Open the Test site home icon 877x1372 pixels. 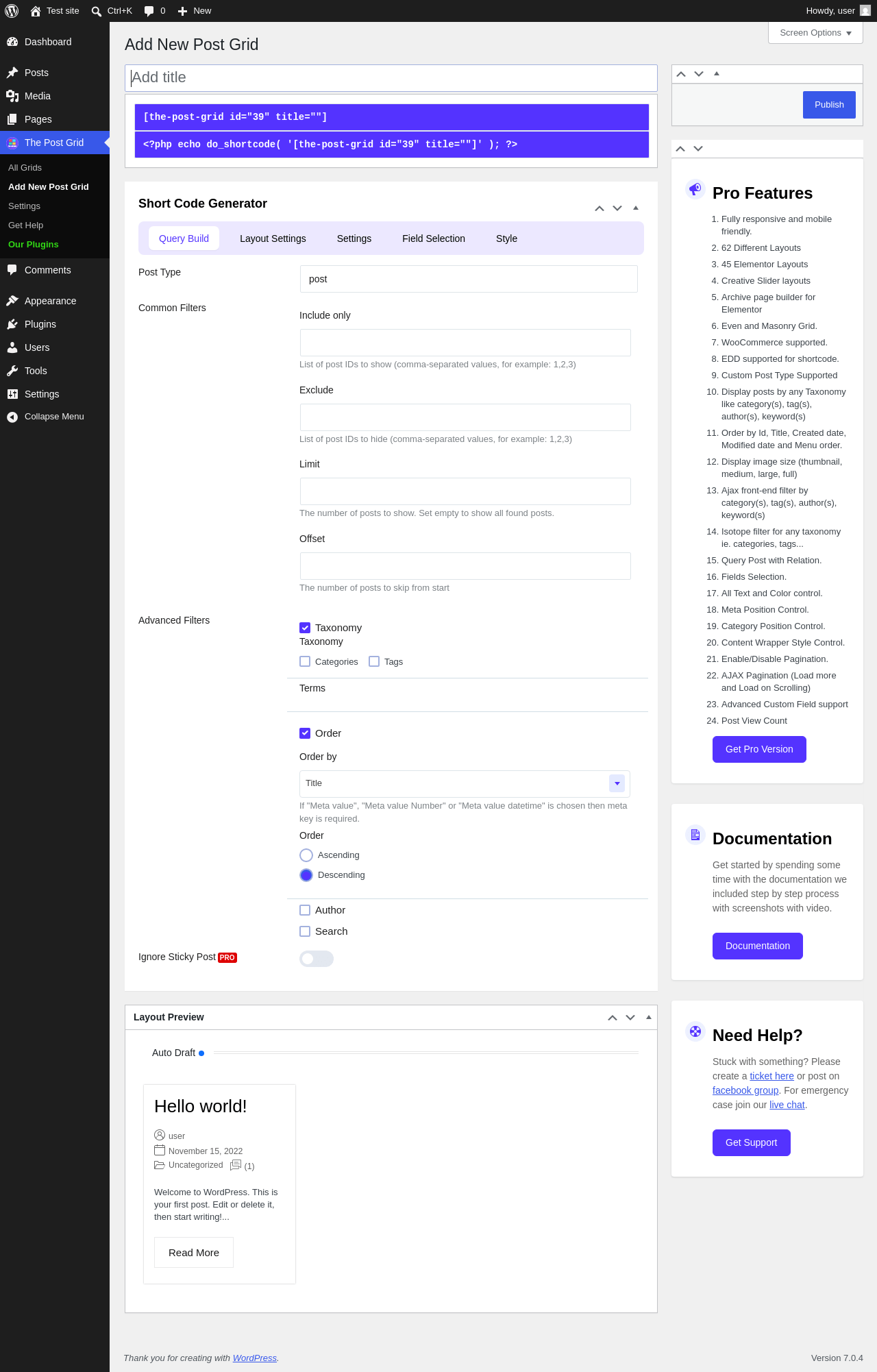[x=36, y=11]
